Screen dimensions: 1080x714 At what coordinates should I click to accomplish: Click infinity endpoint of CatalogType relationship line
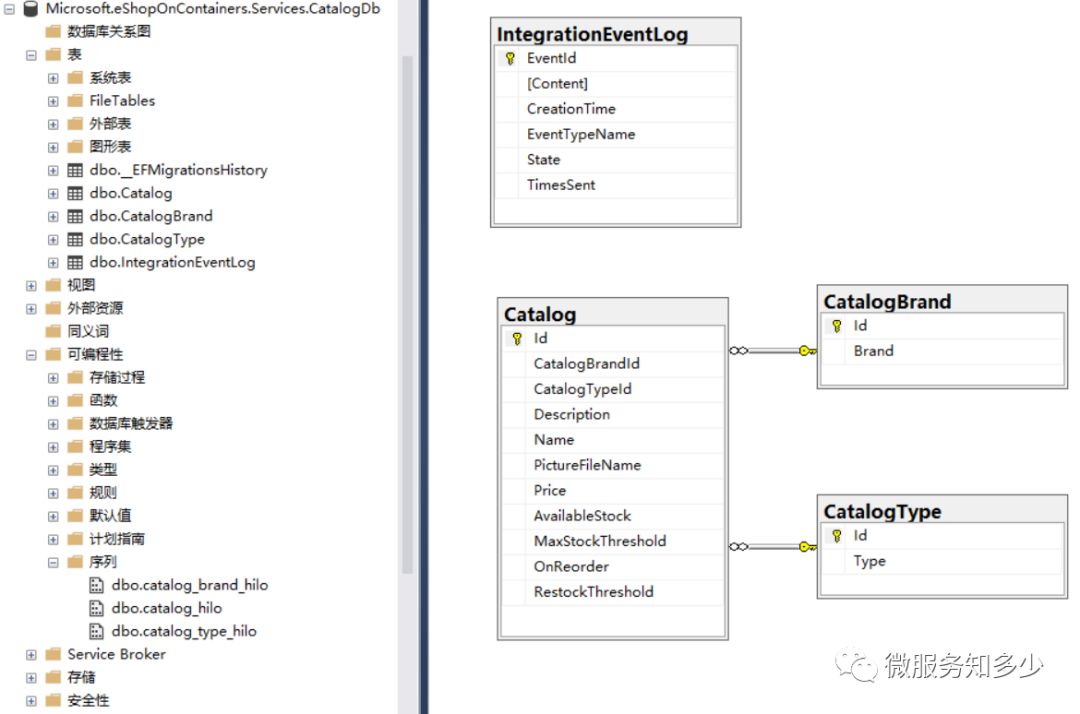(738, 547)
